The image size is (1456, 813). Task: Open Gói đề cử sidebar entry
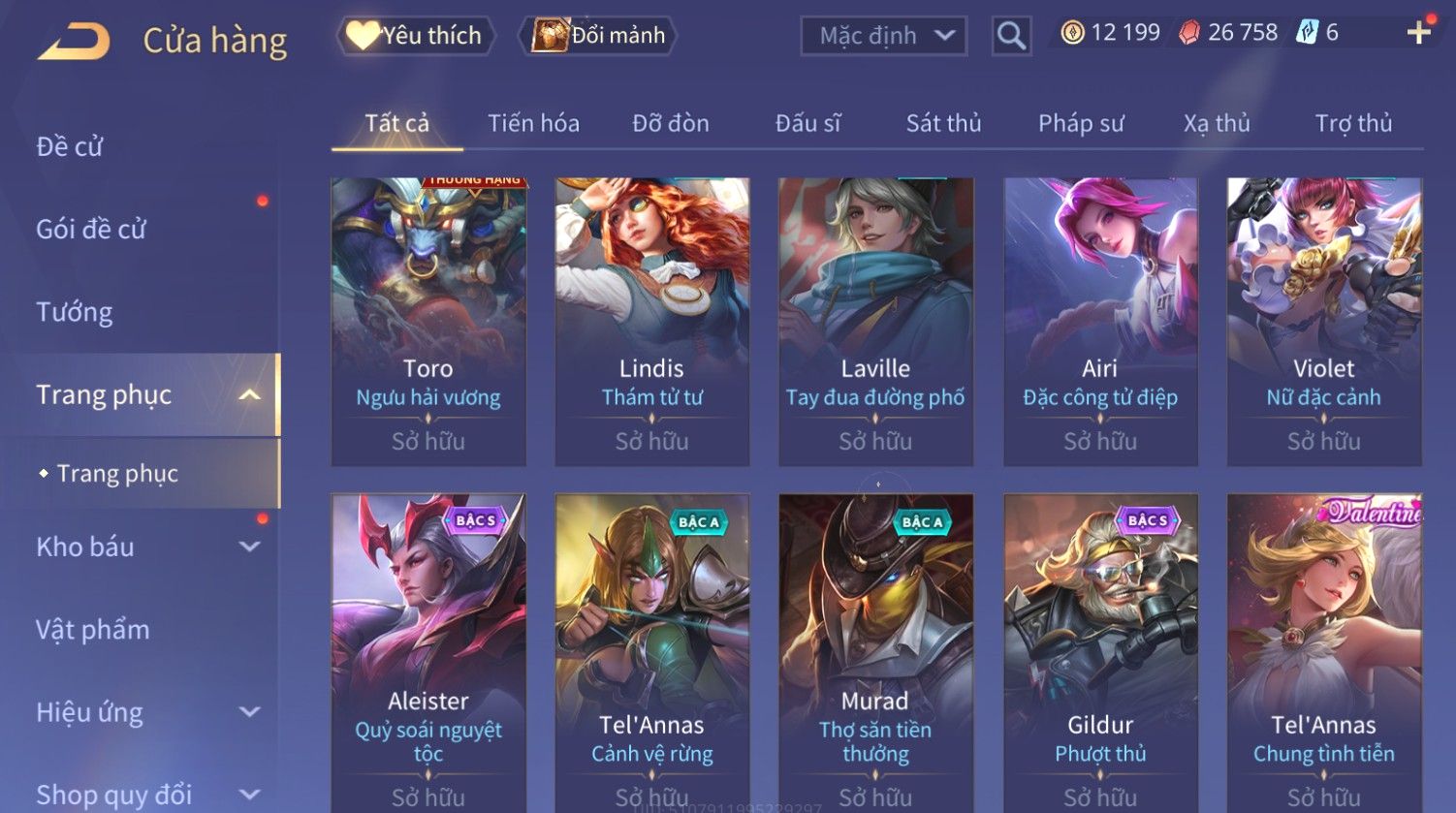click(91, 230)
